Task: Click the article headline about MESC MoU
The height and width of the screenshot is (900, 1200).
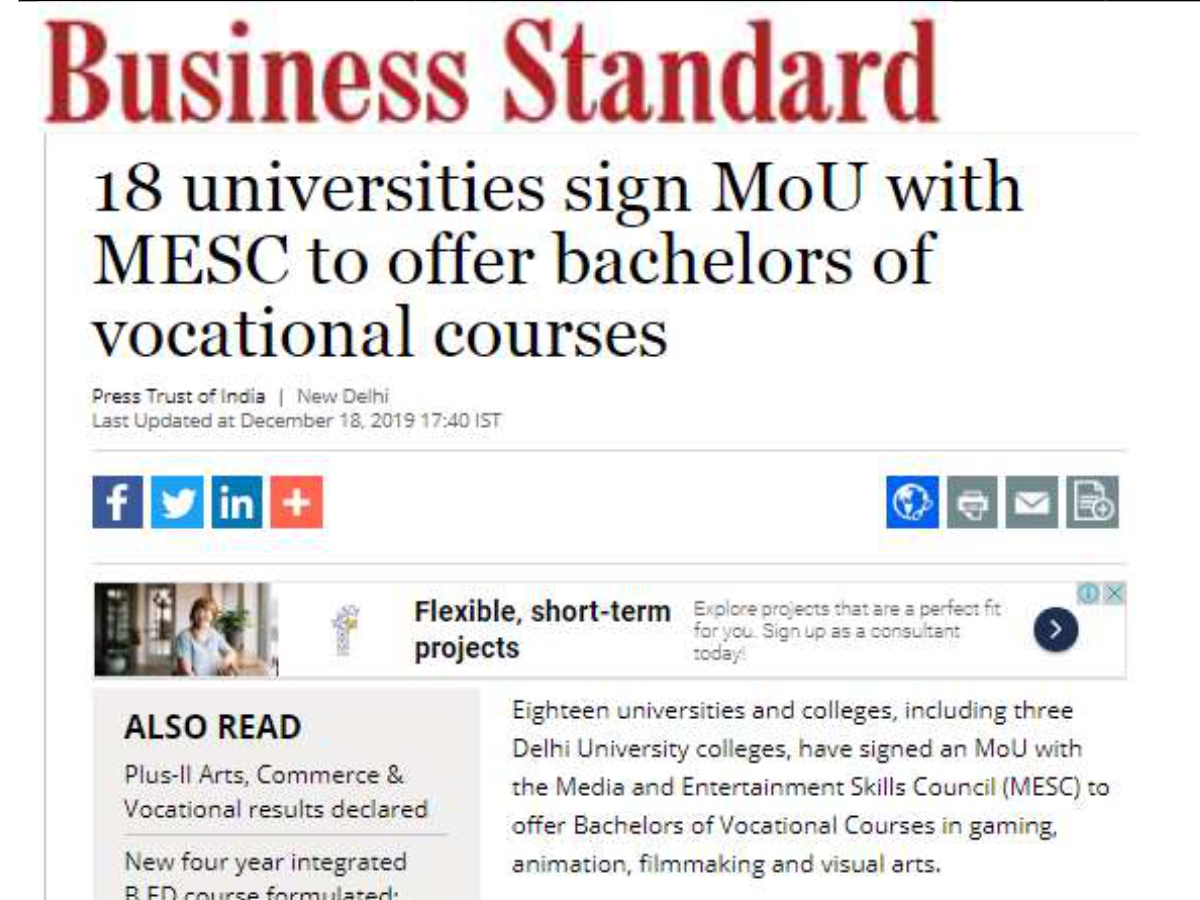Action: (x=558, y=261)
